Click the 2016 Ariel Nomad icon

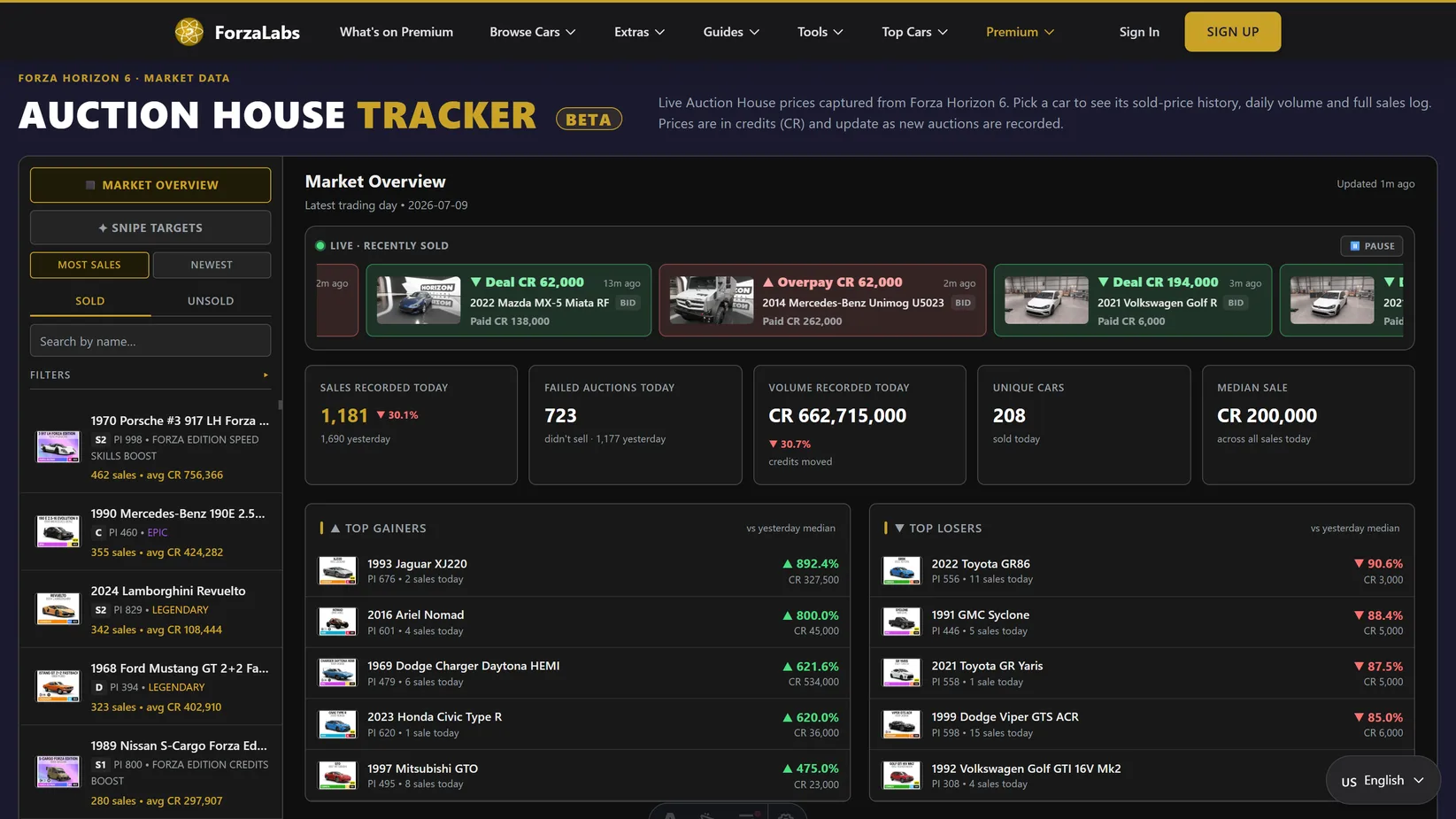[337, 622]
